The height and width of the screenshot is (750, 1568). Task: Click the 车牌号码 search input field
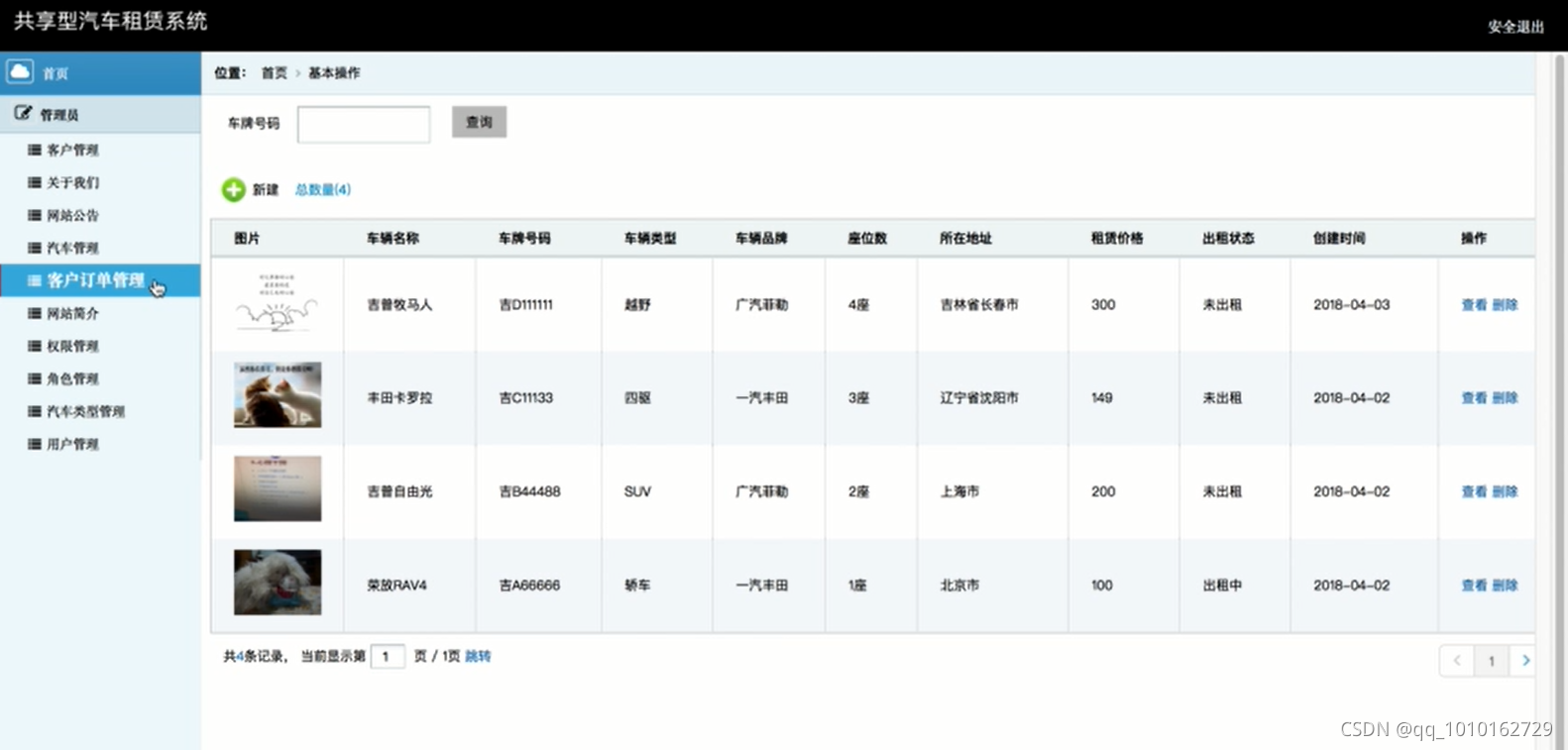coord(364,124)
